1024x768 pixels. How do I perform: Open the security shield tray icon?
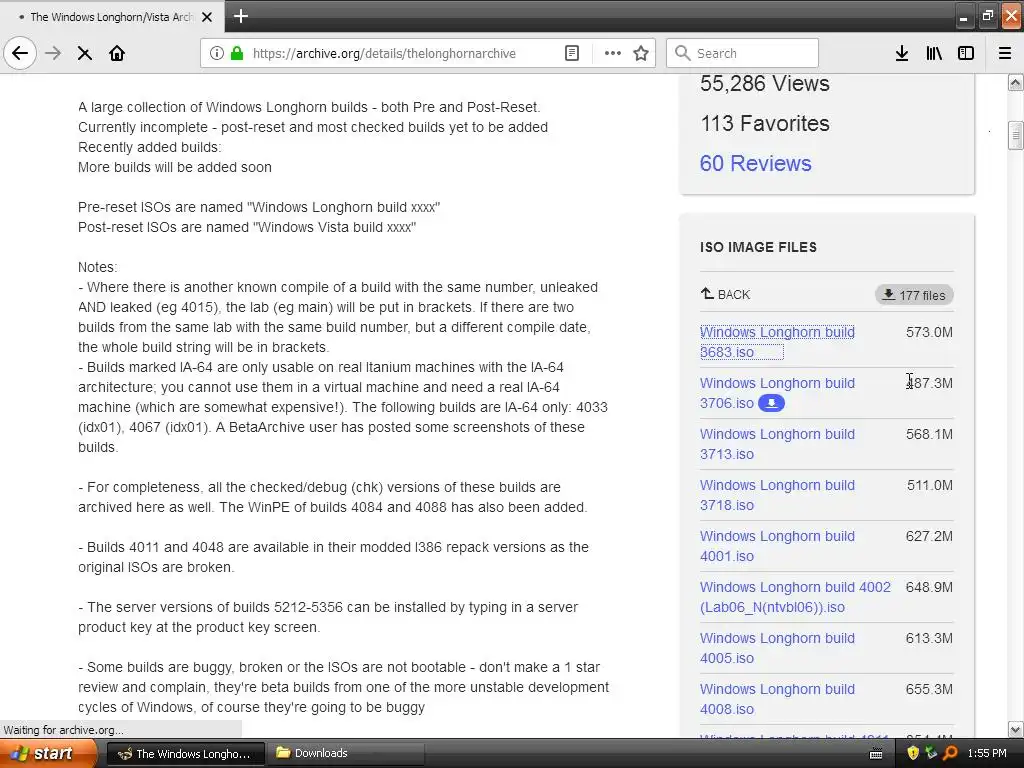pos(913,754)
